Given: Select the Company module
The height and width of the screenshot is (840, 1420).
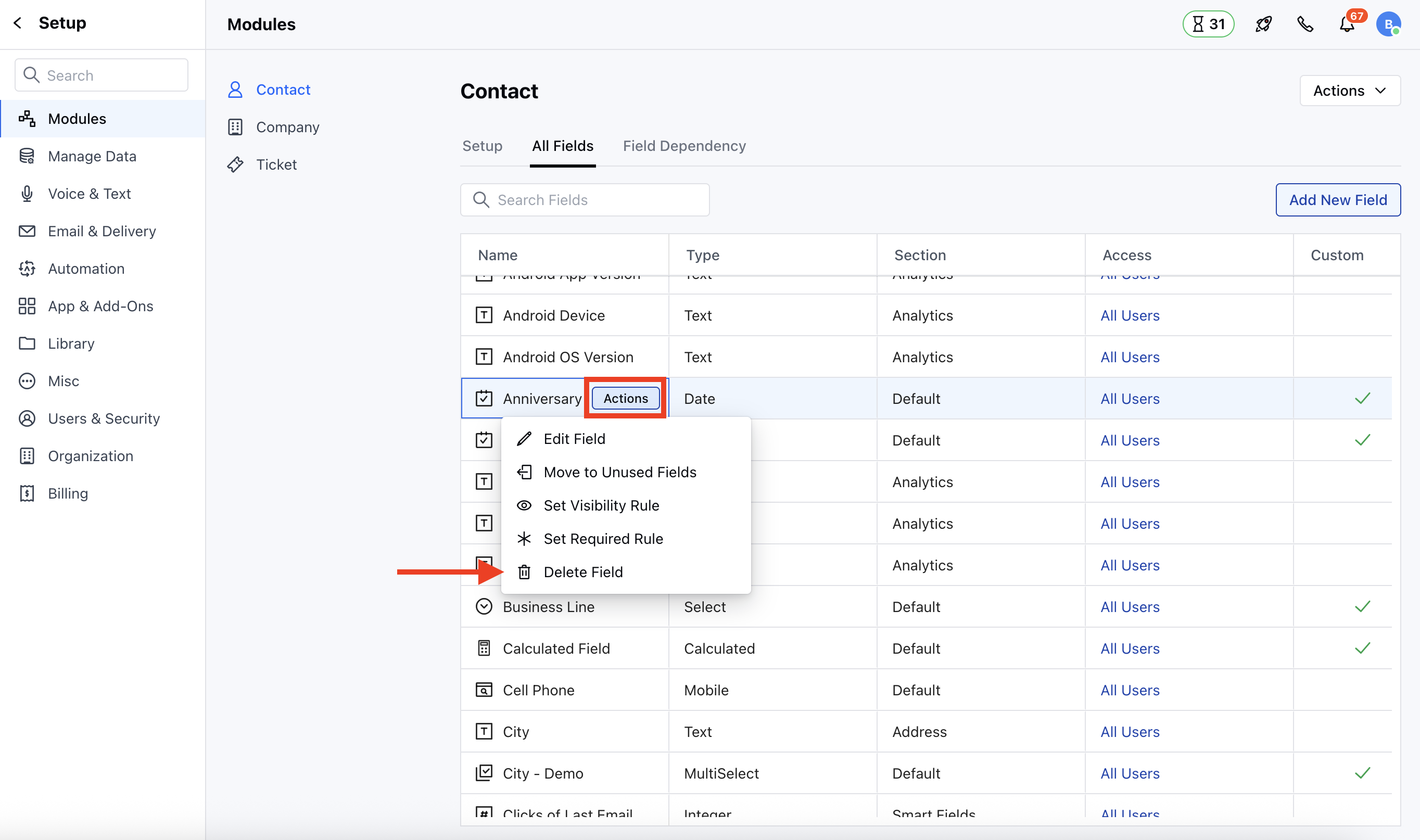Looking at the screenshot, I should click(287, 128).
